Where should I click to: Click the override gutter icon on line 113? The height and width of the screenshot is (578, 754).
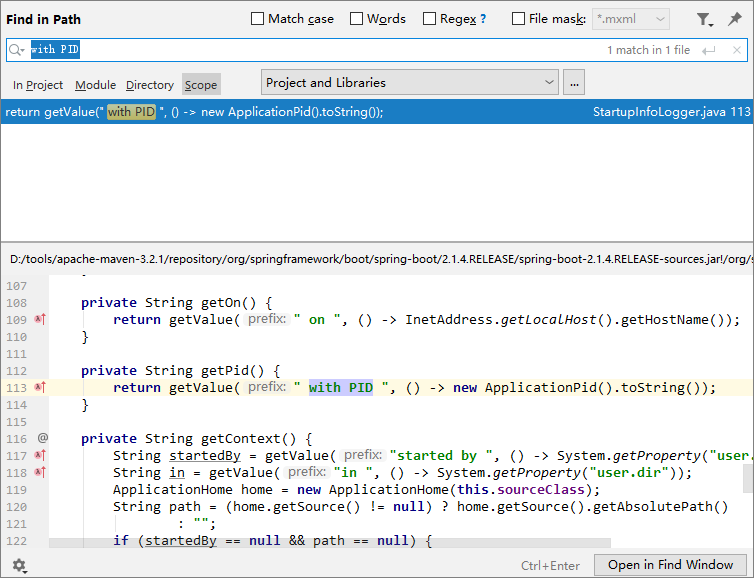click(x=40, y=387)
